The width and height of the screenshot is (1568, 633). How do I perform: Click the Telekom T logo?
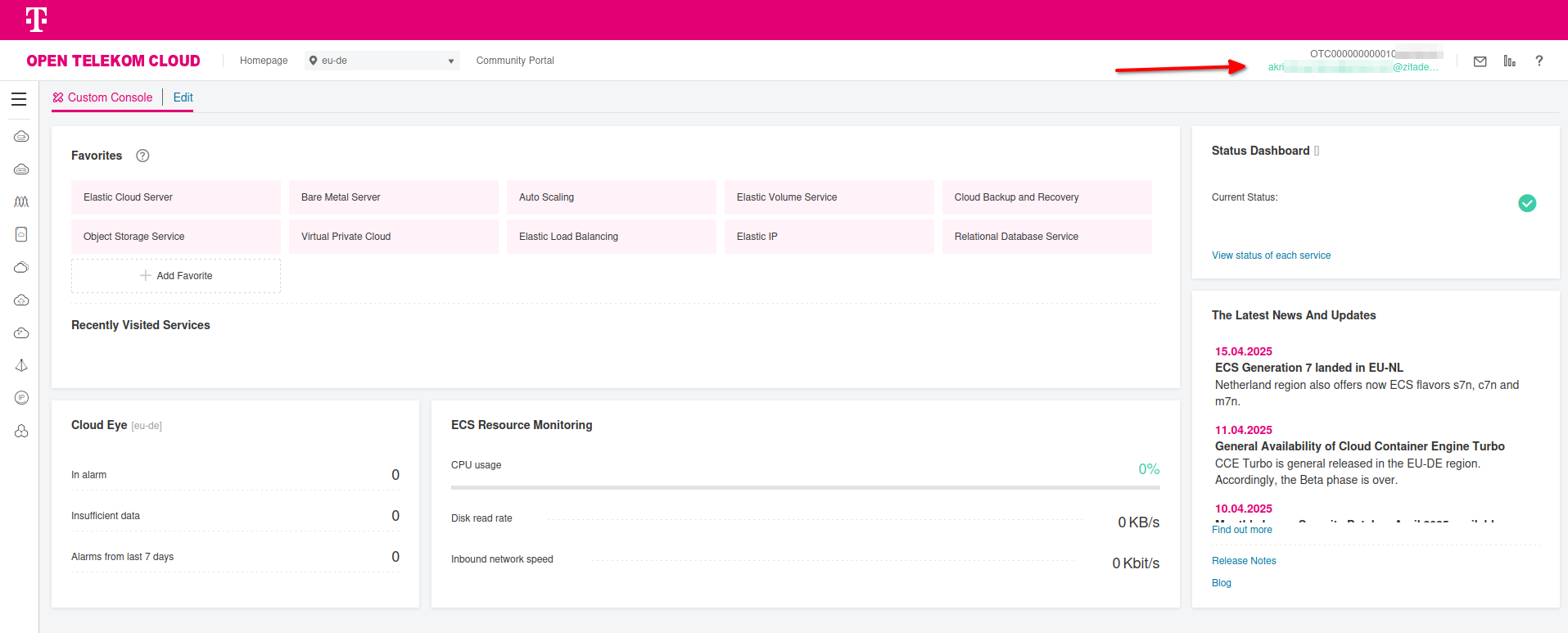36,20
